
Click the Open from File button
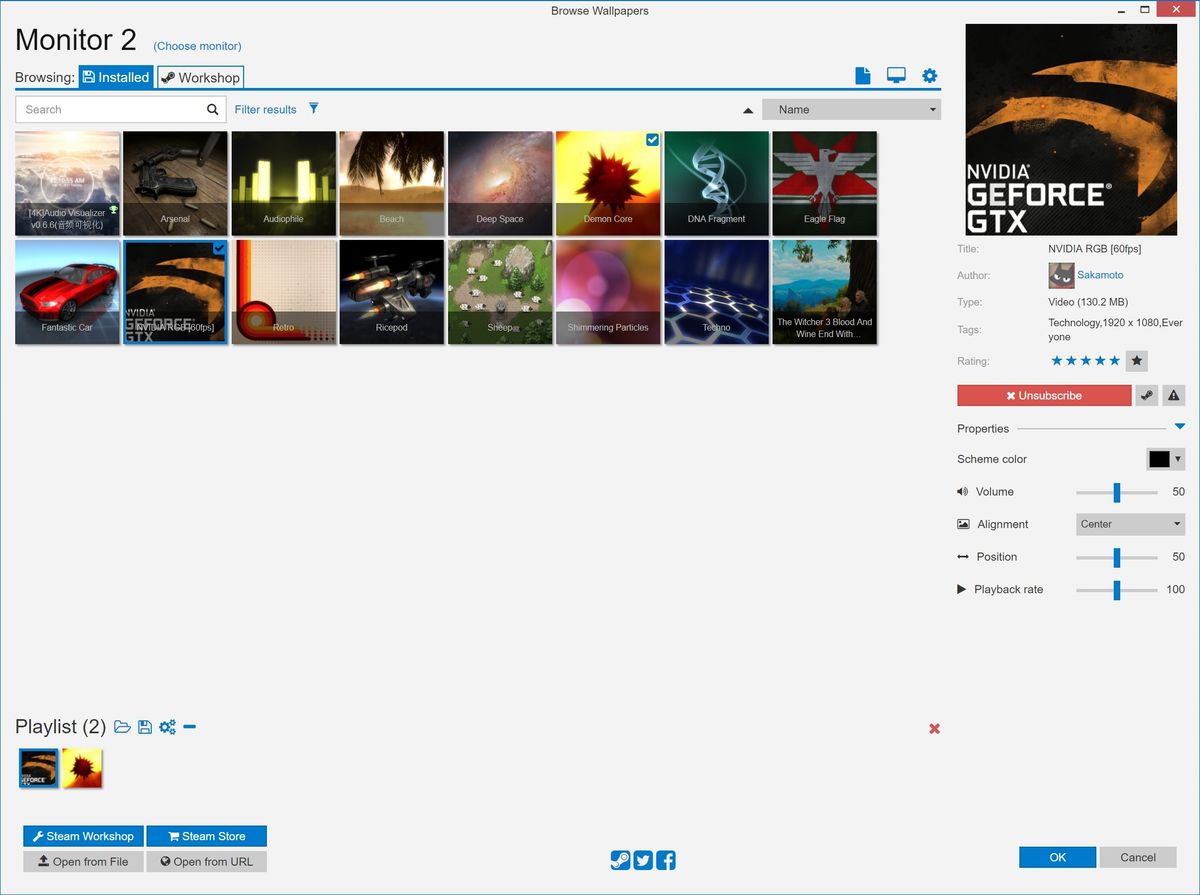(83, 861)
